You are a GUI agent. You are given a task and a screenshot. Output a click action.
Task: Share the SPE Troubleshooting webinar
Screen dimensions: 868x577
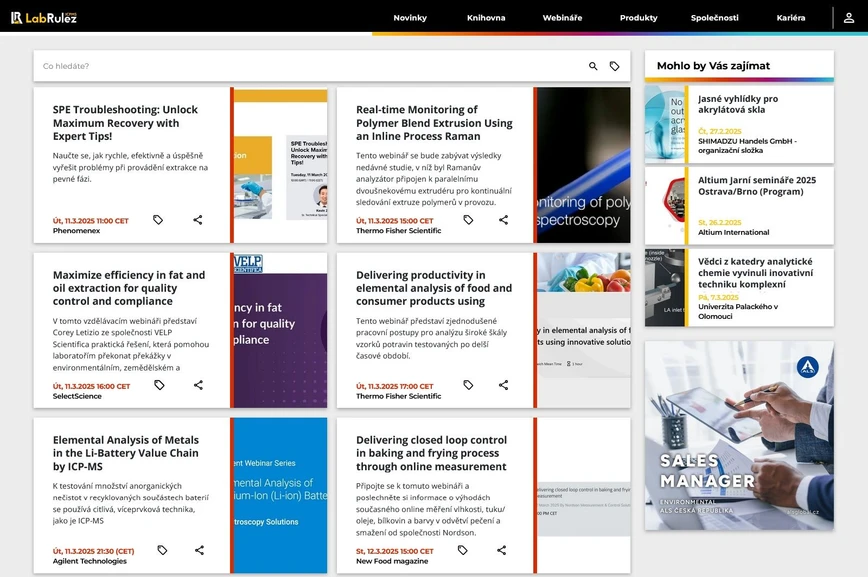pyautogui.click(x=198, y=220)
